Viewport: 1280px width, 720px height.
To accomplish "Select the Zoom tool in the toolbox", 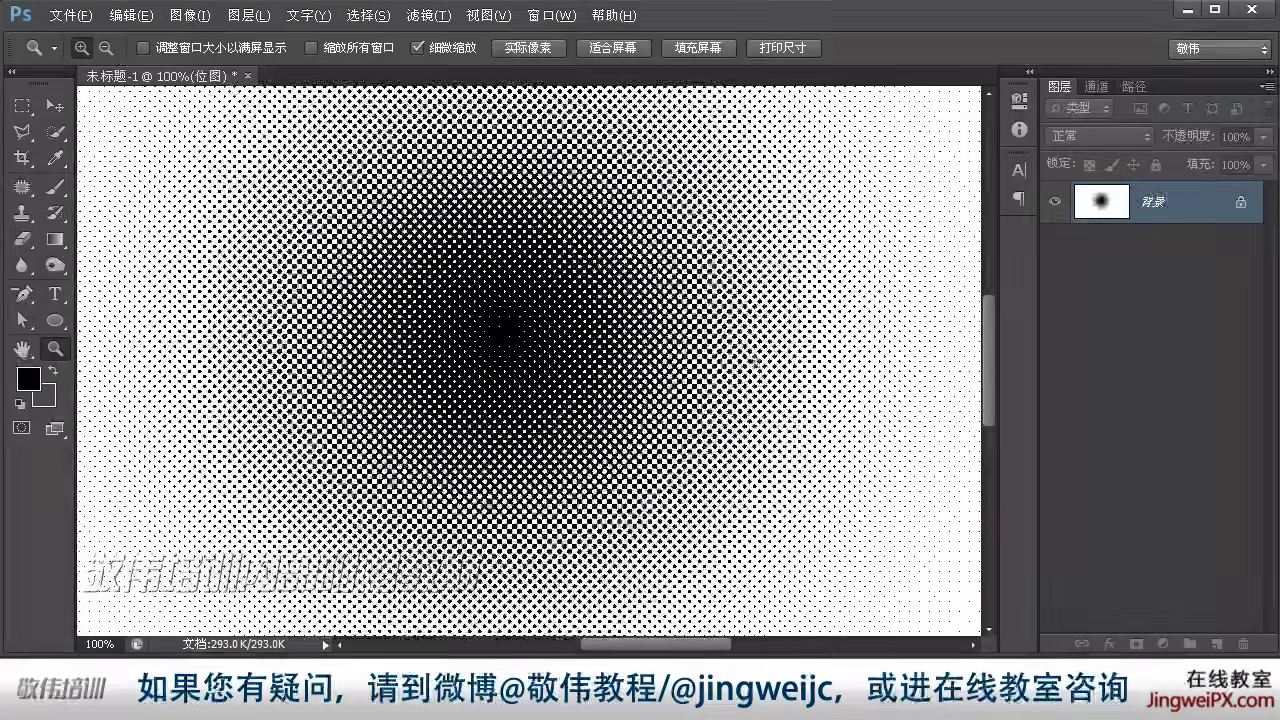I will [55, 349].
